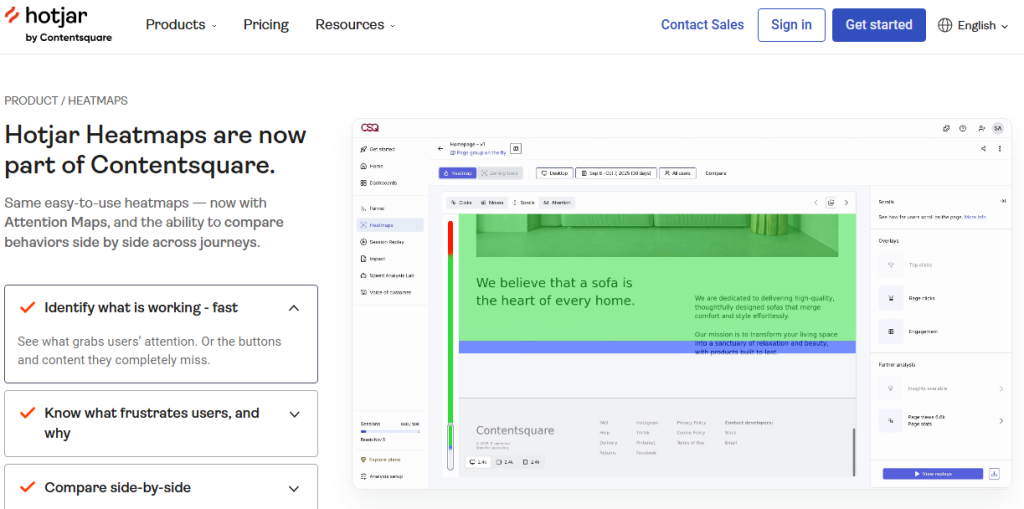Open the Pricing page
This screenshot has height=509, width=1024.
tap(266, 25)
